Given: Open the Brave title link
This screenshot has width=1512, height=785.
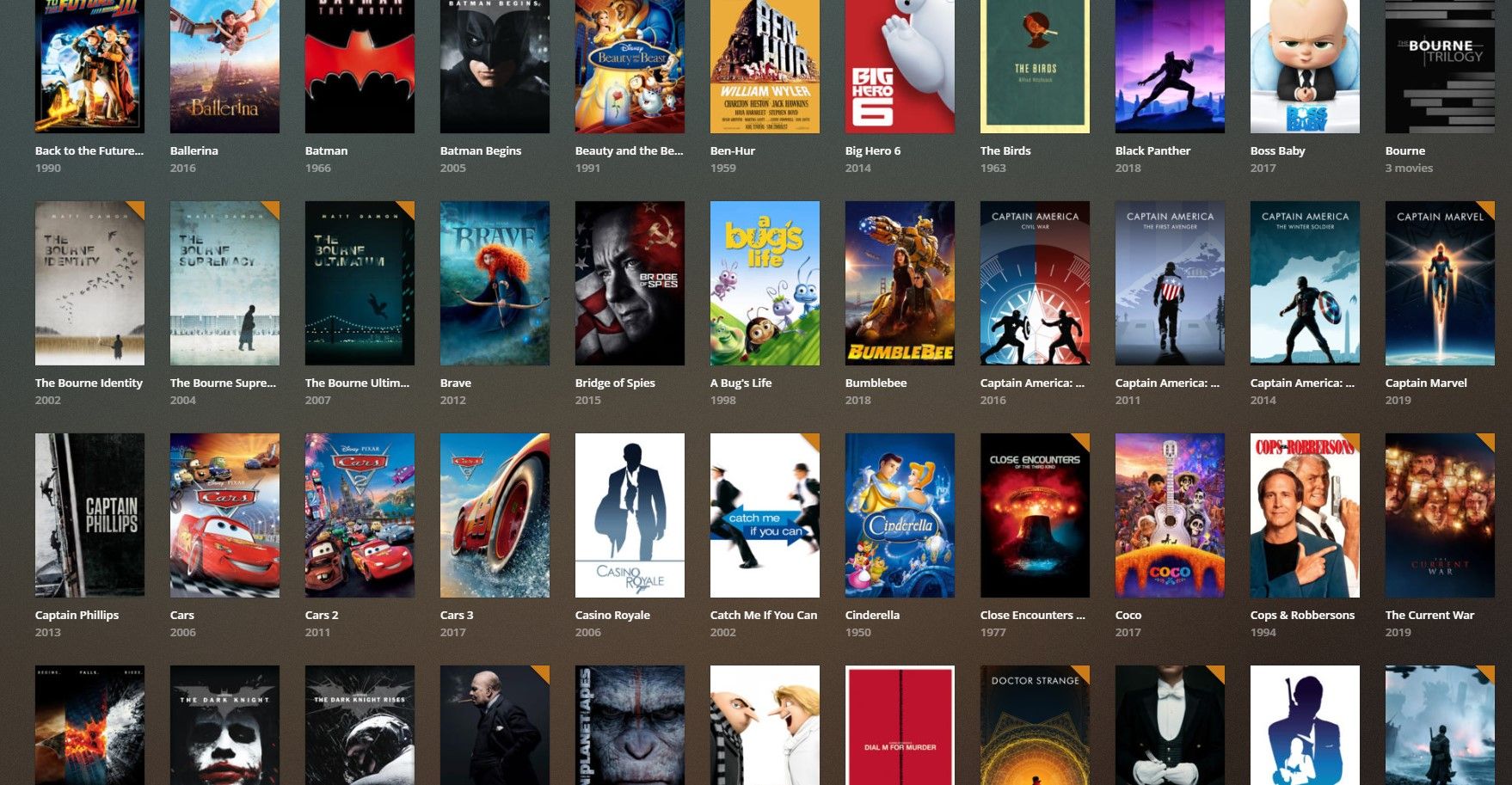Looking at the screenshot, I should [x=456, y=383].
